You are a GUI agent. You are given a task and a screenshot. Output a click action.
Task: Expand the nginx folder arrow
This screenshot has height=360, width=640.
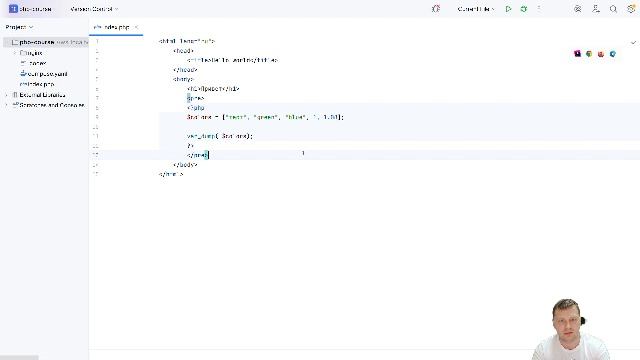(15, 53)
